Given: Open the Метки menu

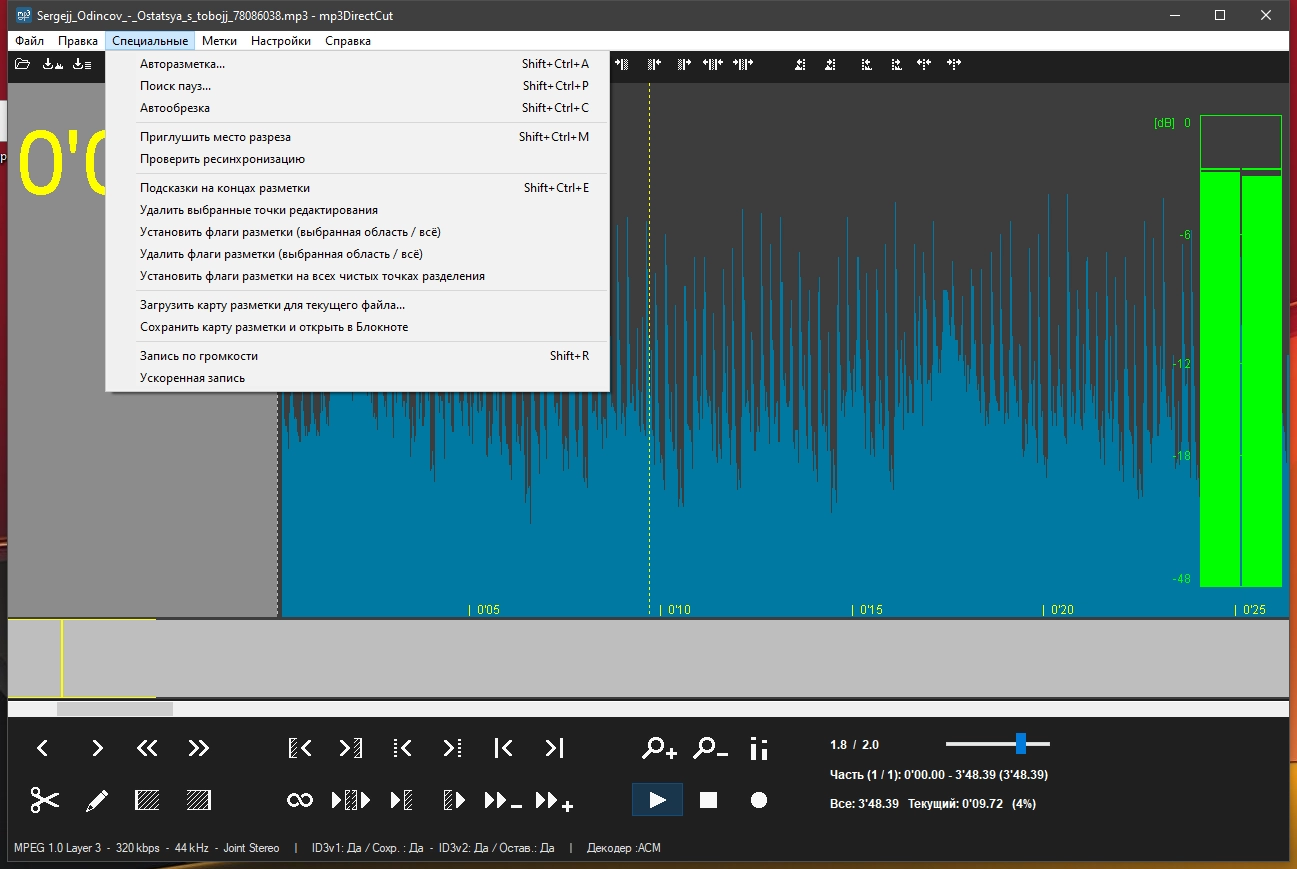Looking at the screenshot, I should (x=219, y=41).
